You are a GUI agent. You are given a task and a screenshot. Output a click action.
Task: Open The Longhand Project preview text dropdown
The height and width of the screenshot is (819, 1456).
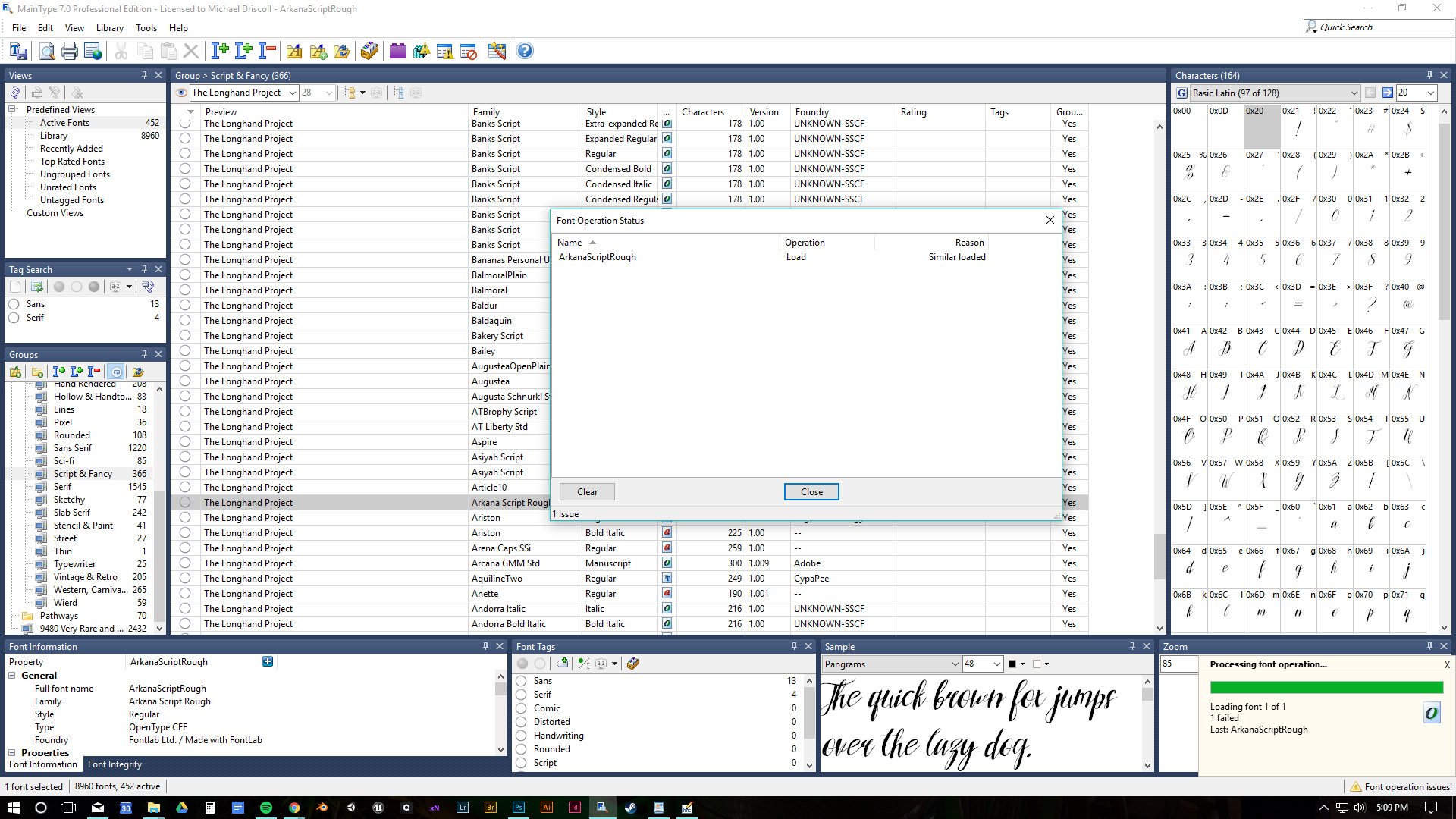coord(293,93)
